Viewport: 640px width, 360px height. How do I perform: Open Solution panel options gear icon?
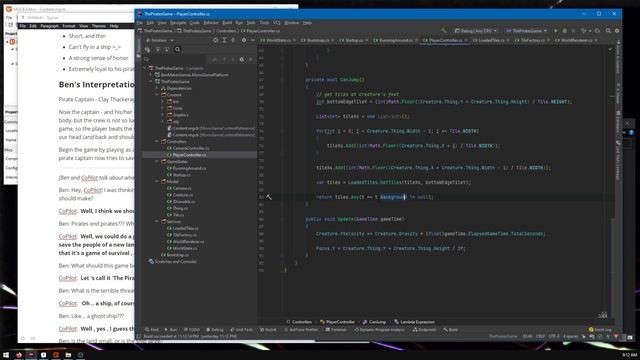(x=244, y=40)
